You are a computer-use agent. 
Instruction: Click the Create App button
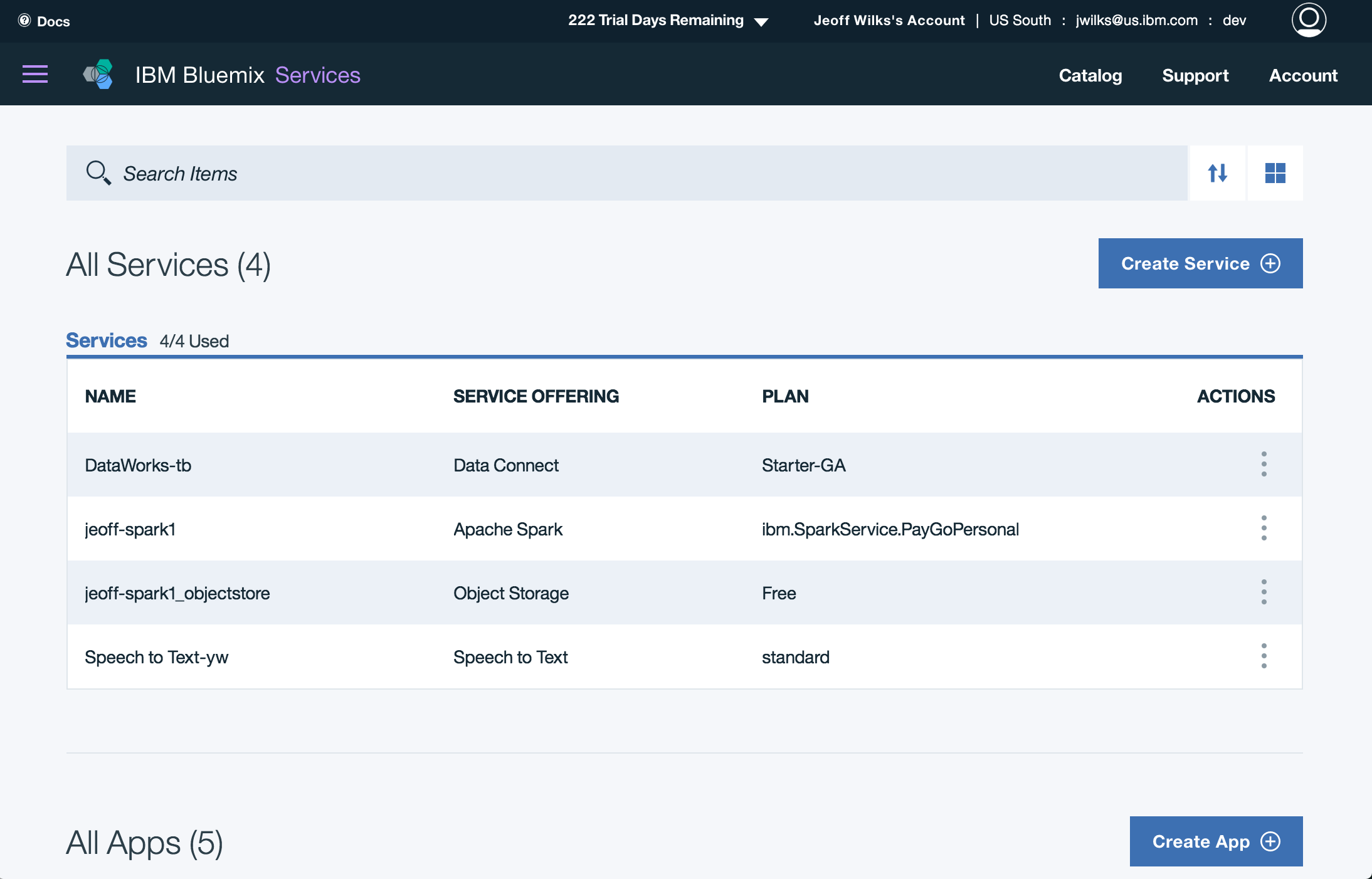(x=1215, y=841)
